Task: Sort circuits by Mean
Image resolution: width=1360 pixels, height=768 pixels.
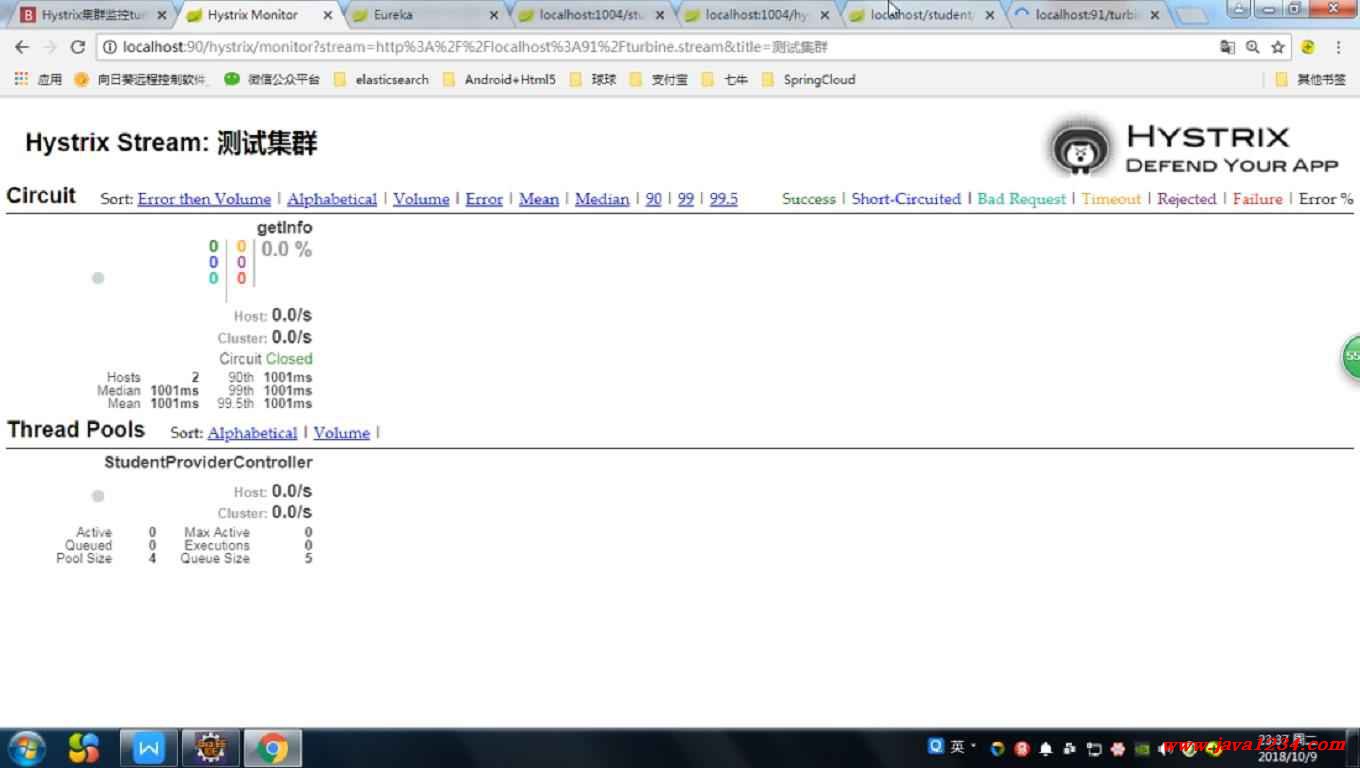Action: click(x=539, y=199)
